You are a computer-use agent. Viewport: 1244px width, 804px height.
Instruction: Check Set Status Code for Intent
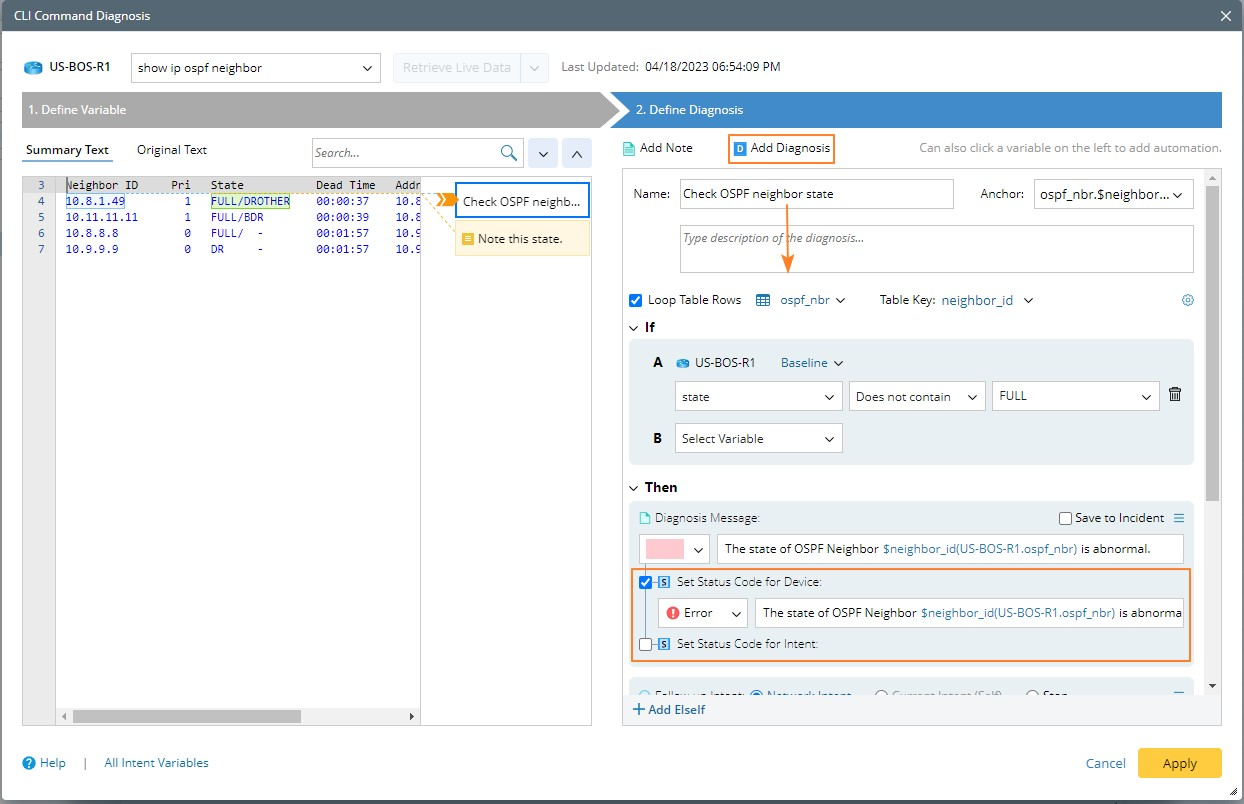[x=646, y=644]
